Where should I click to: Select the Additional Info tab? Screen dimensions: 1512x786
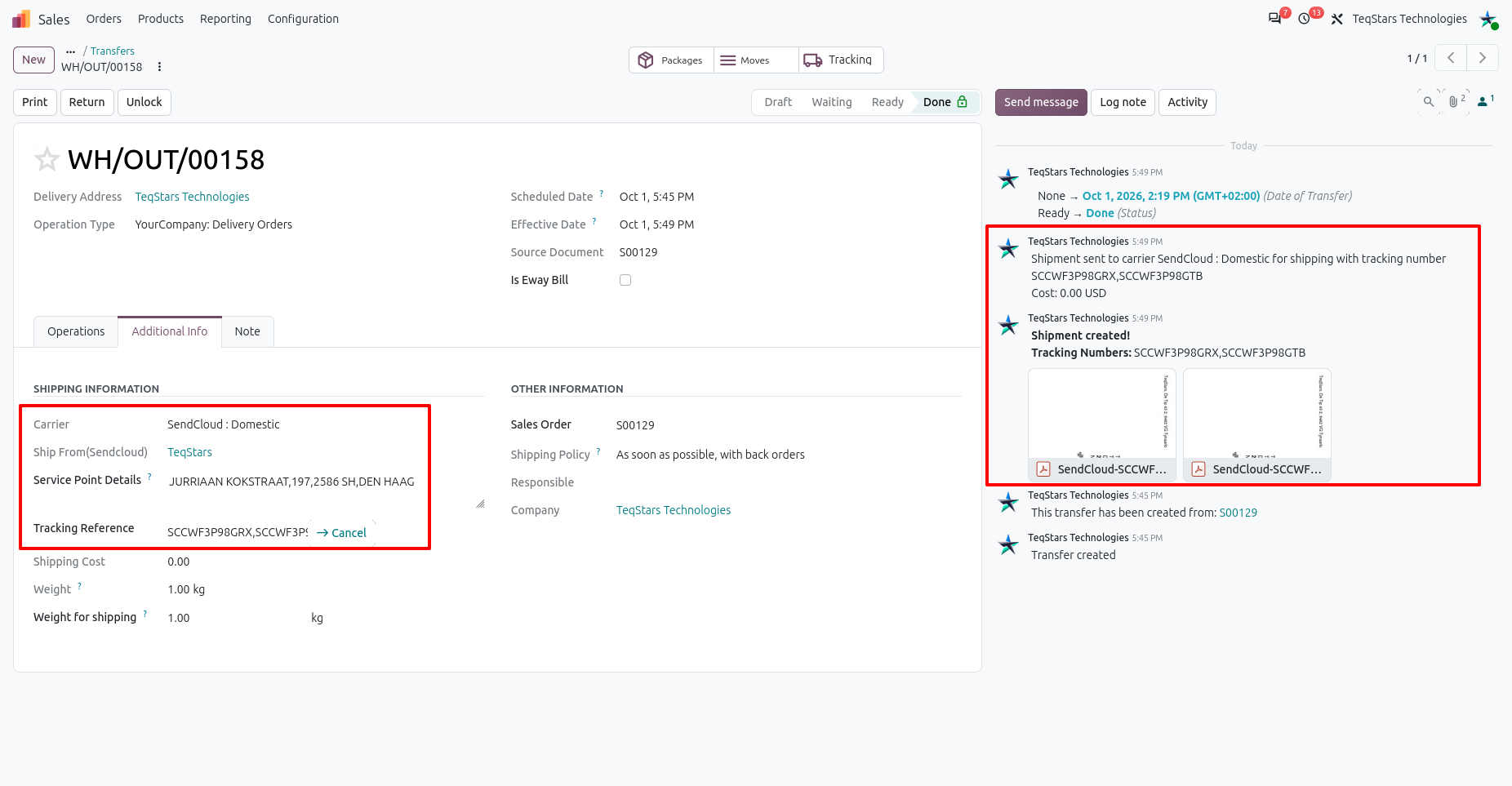pyautogui.click(x=170, y=331)
